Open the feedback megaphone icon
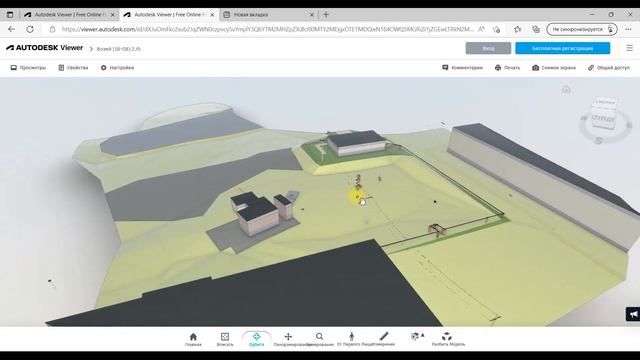 point(633,314)
